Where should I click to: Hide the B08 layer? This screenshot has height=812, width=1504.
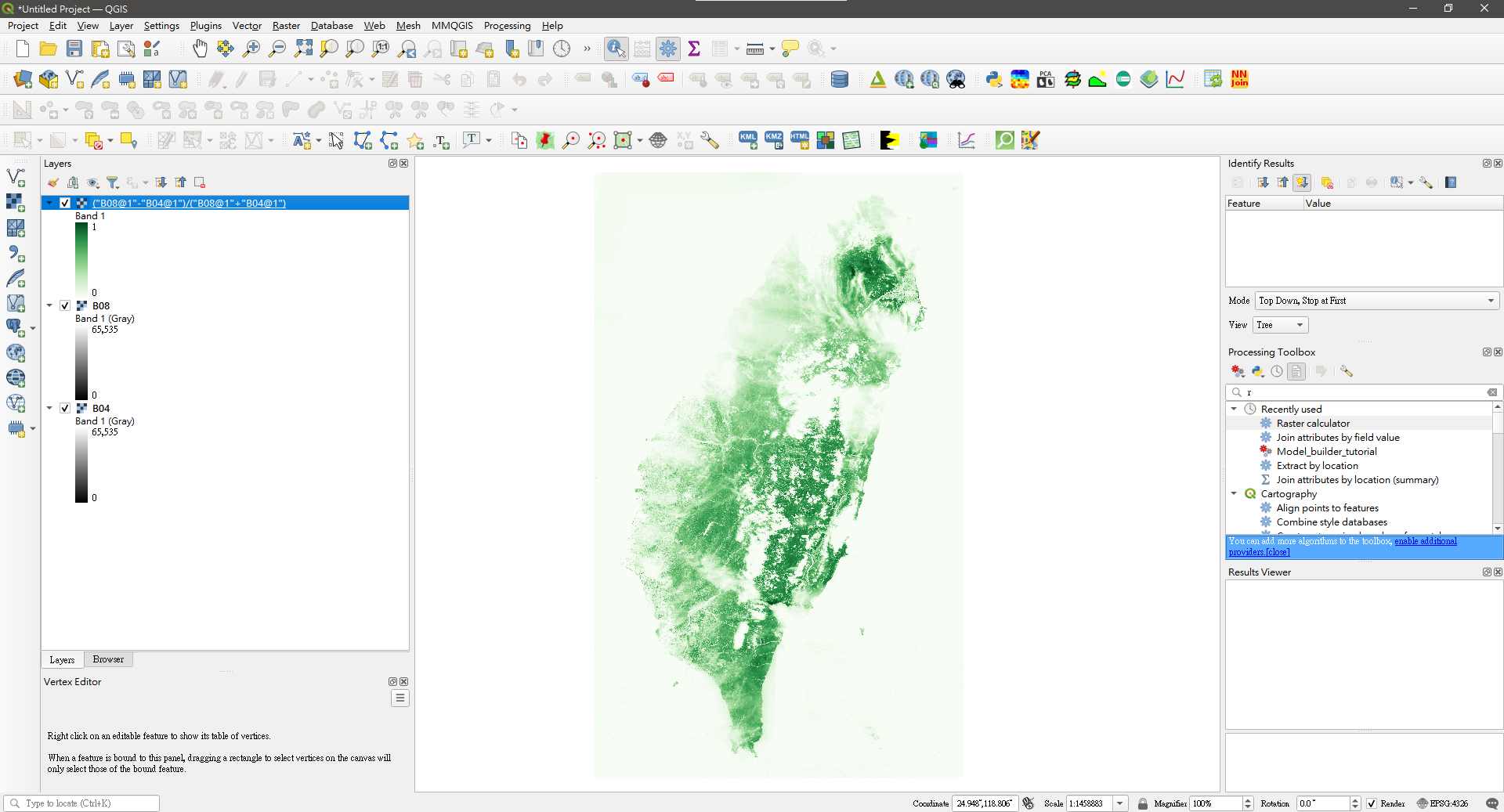click(x=65, y=305)
